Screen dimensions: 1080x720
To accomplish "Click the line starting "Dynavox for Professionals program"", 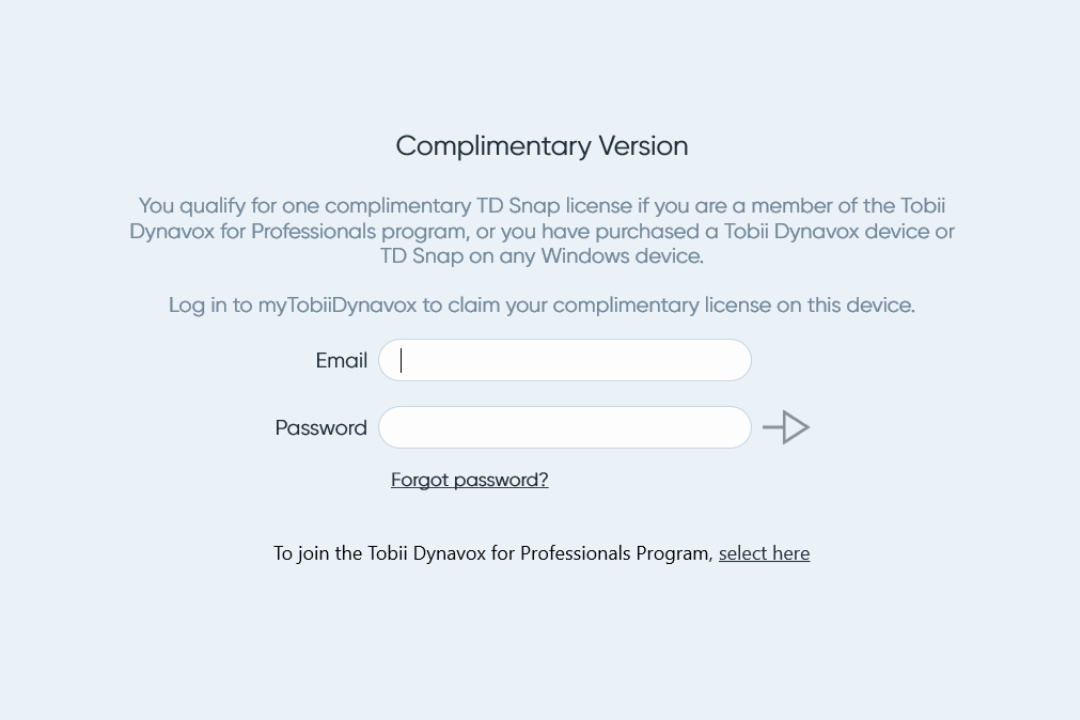I will click(541, 231).
